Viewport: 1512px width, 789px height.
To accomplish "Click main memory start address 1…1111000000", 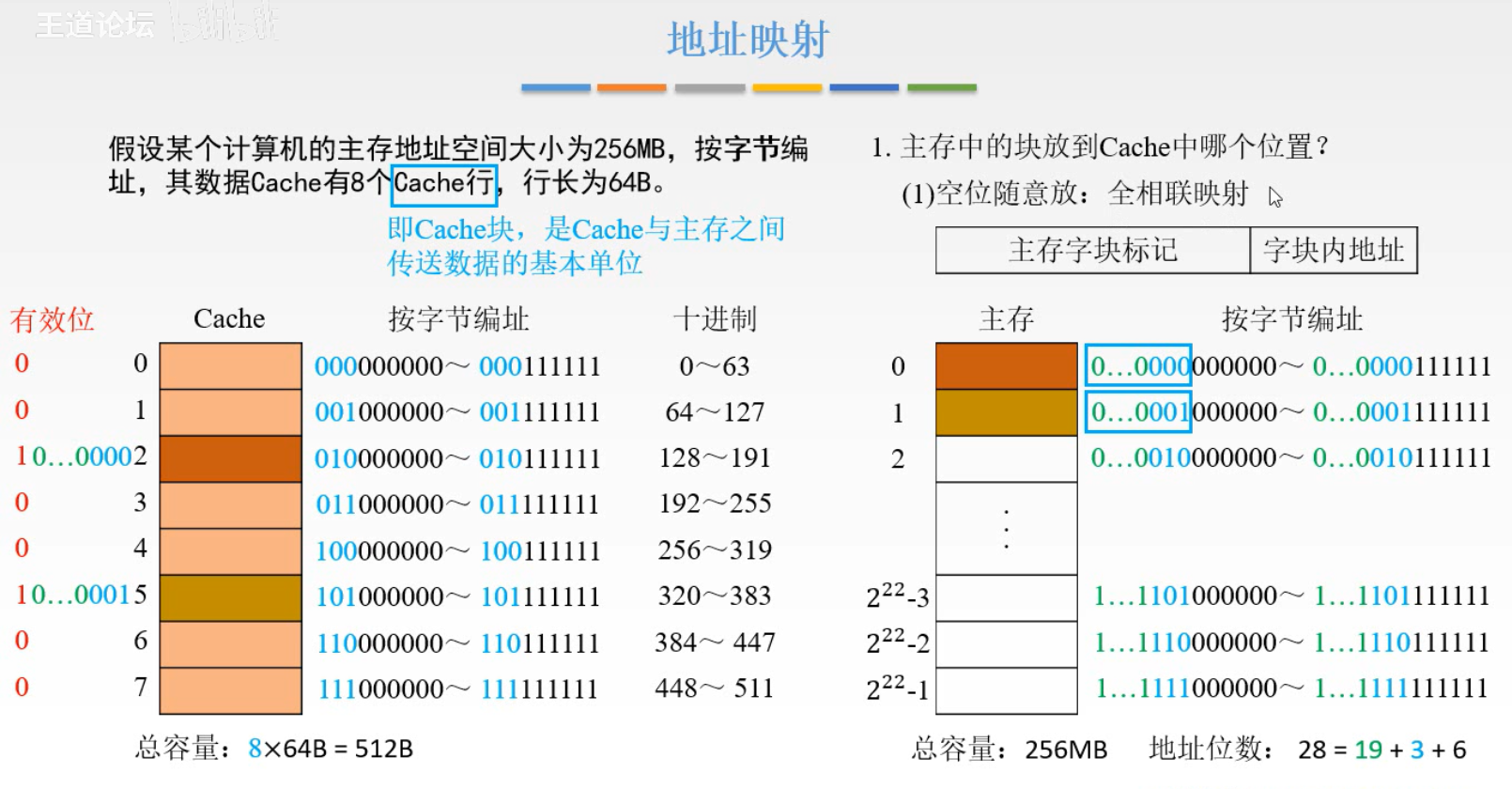I will 1186,688.
